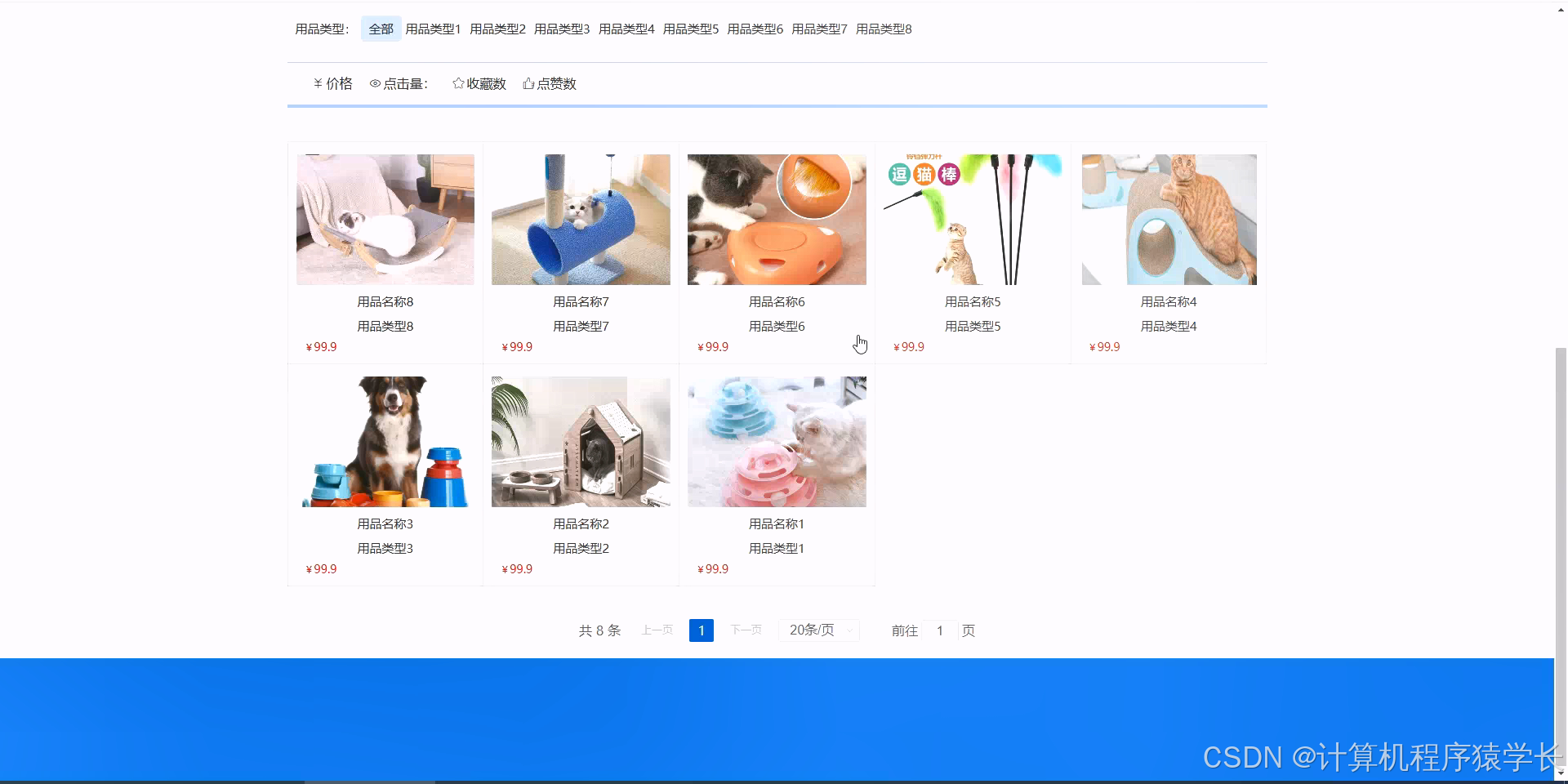Click the 用品名称3 dog product image

pyautogui.click(x=385, y=441)
